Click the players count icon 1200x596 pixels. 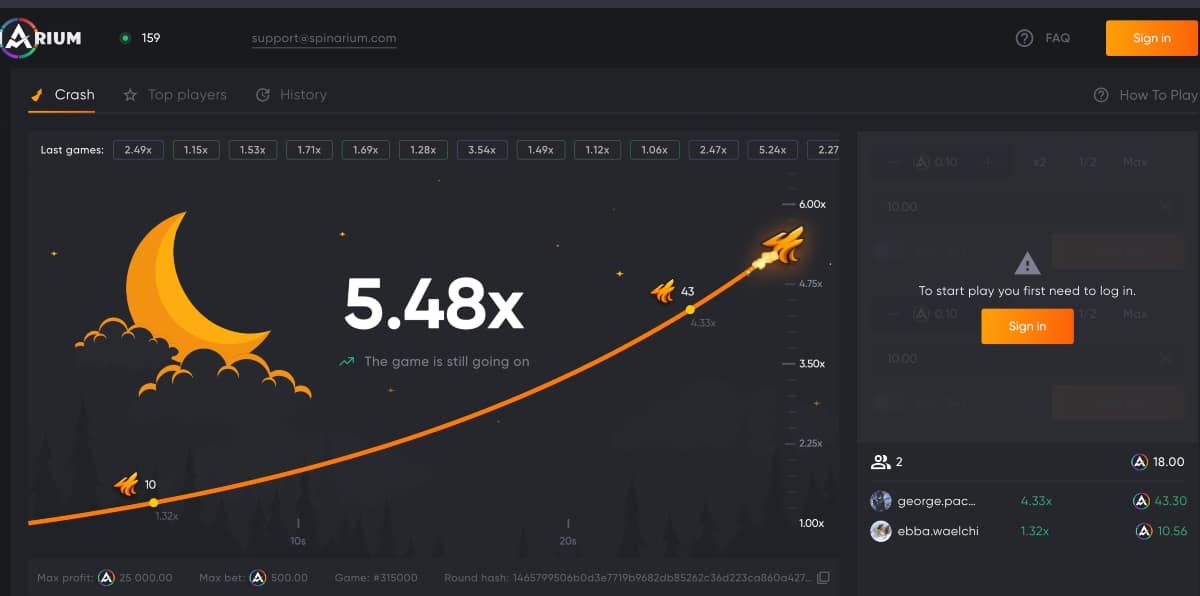[x=881, y=462]
